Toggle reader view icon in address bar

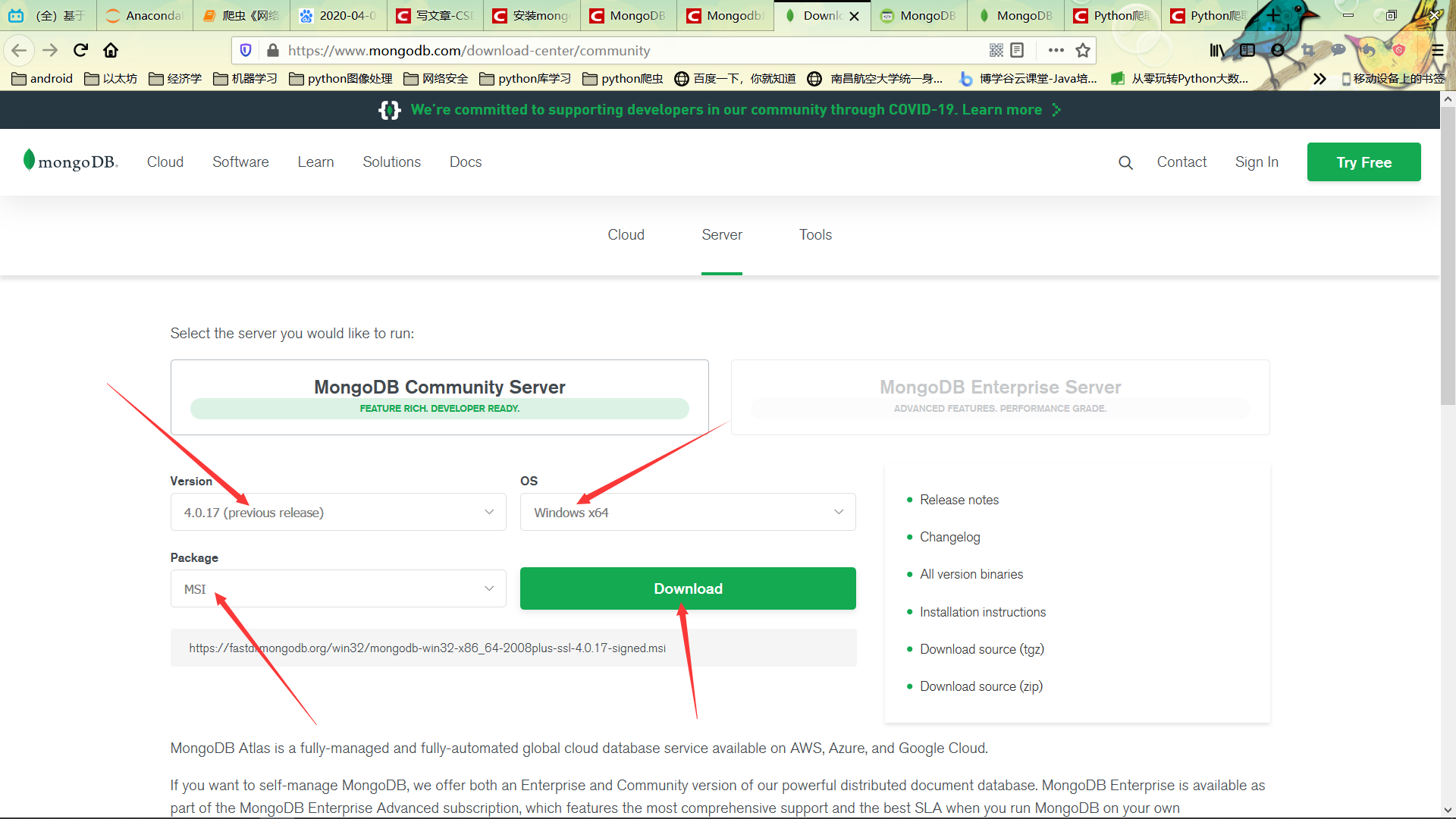1018,50
